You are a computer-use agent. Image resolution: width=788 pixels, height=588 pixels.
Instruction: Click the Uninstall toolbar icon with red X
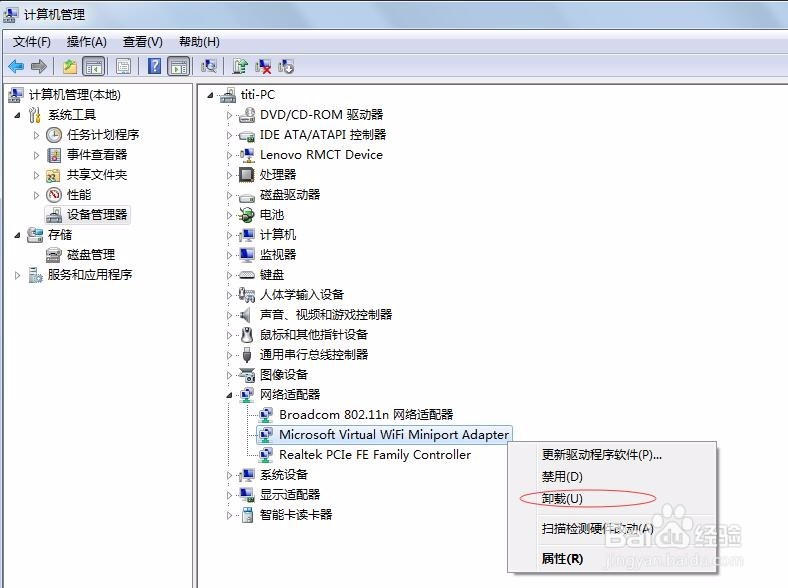tap(263, 66)
